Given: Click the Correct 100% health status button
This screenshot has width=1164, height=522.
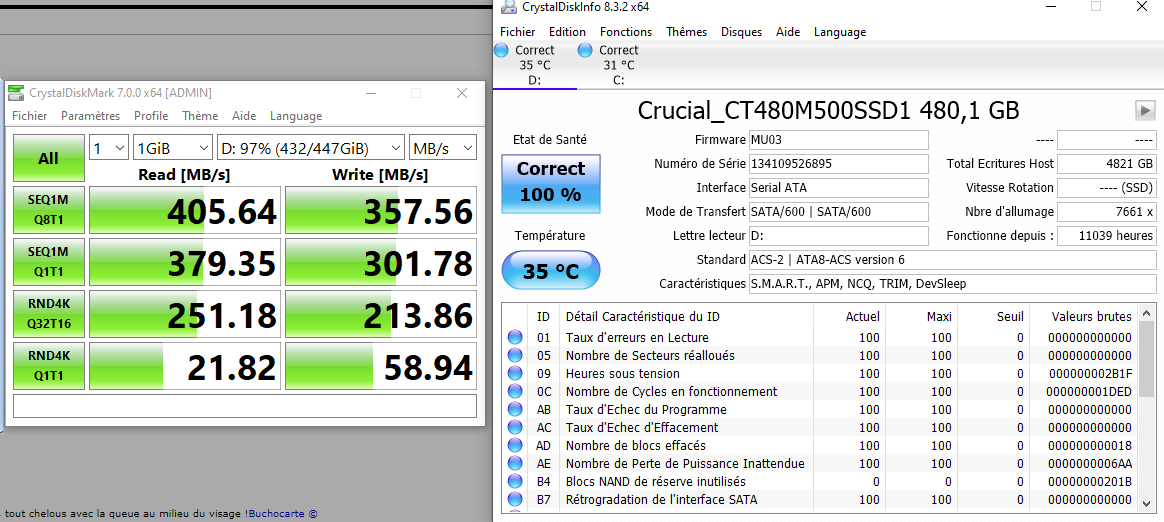Looking at the screenshot, I should pyautogui.click(x=550, y=181).
